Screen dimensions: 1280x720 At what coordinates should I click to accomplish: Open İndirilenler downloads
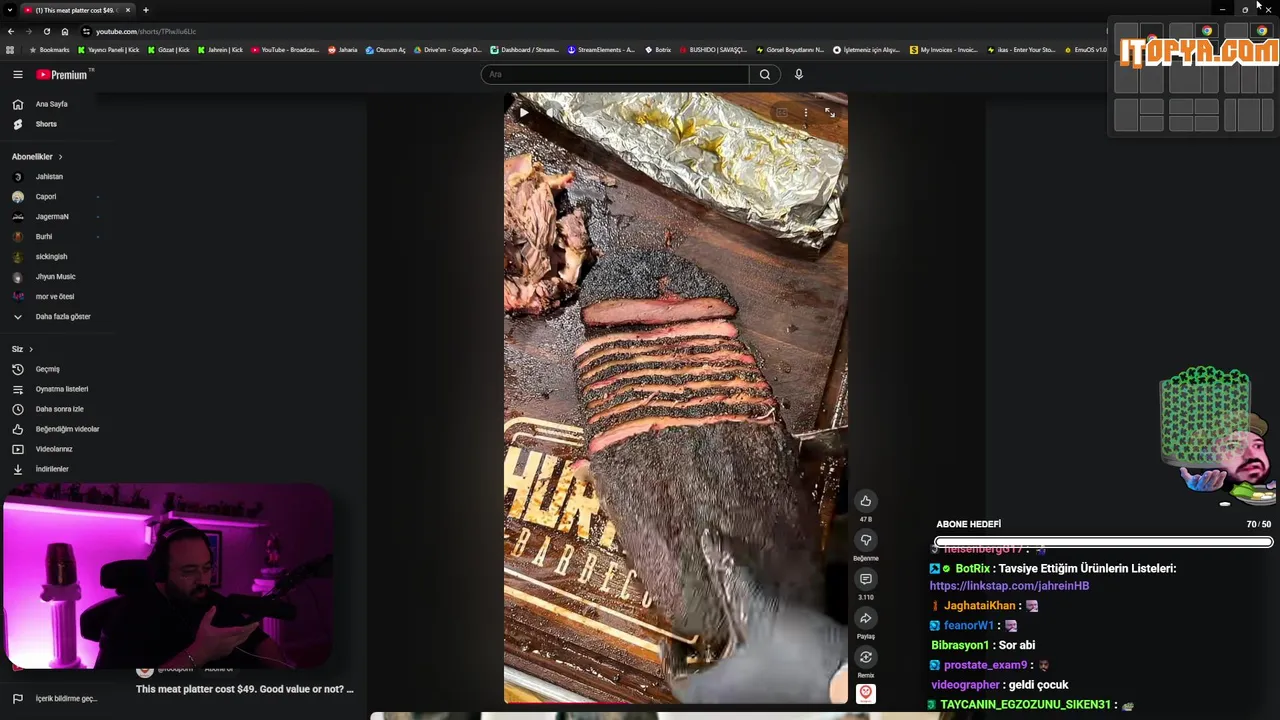tap(52, 469)
